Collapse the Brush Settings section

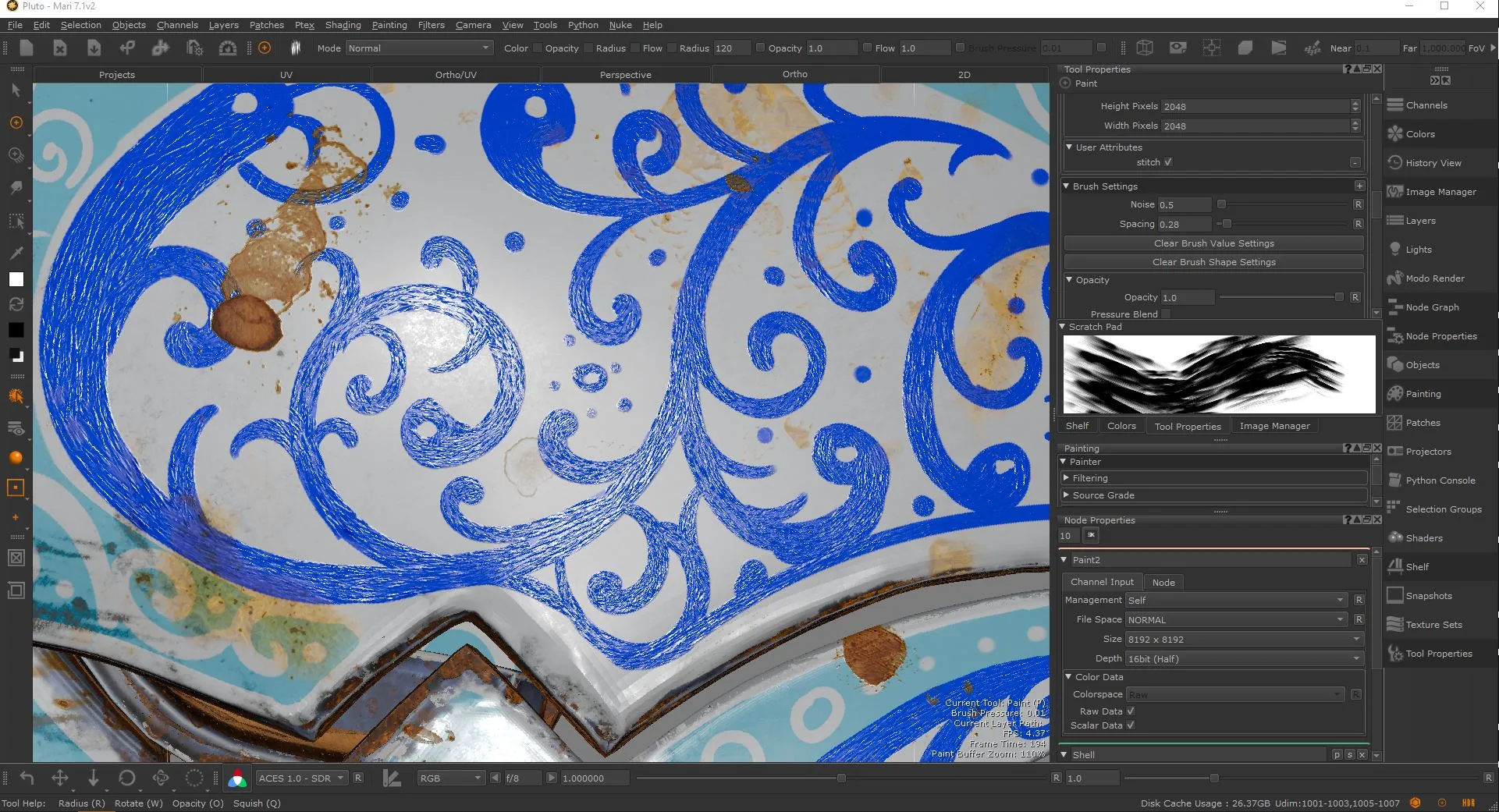click(1067, 186)
